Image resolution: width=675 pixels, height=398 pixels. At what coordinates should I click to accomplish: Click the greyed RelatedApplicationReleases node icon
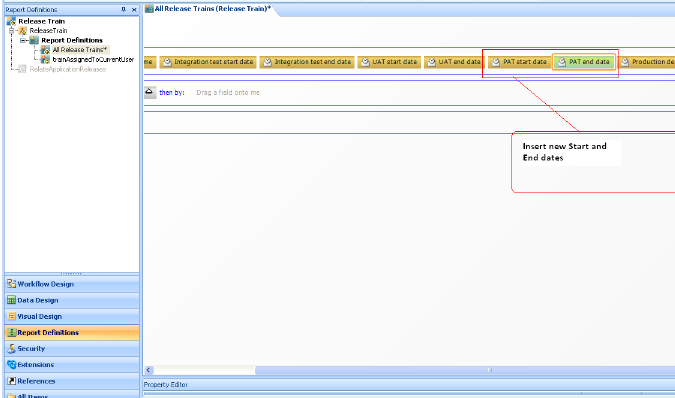point(22,69)
